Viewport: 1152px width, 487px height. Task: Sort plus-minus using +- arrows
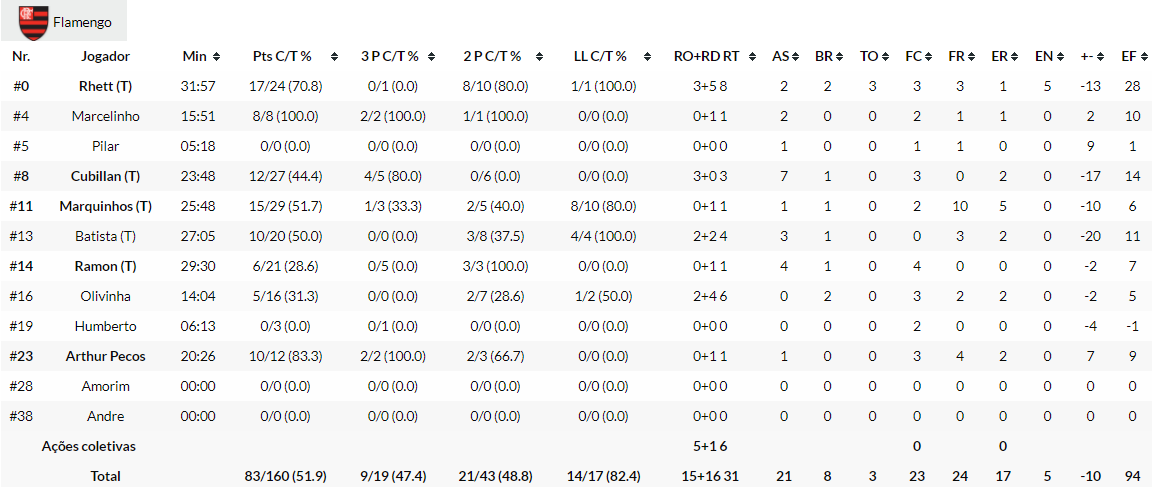[x=1099, y=57]
